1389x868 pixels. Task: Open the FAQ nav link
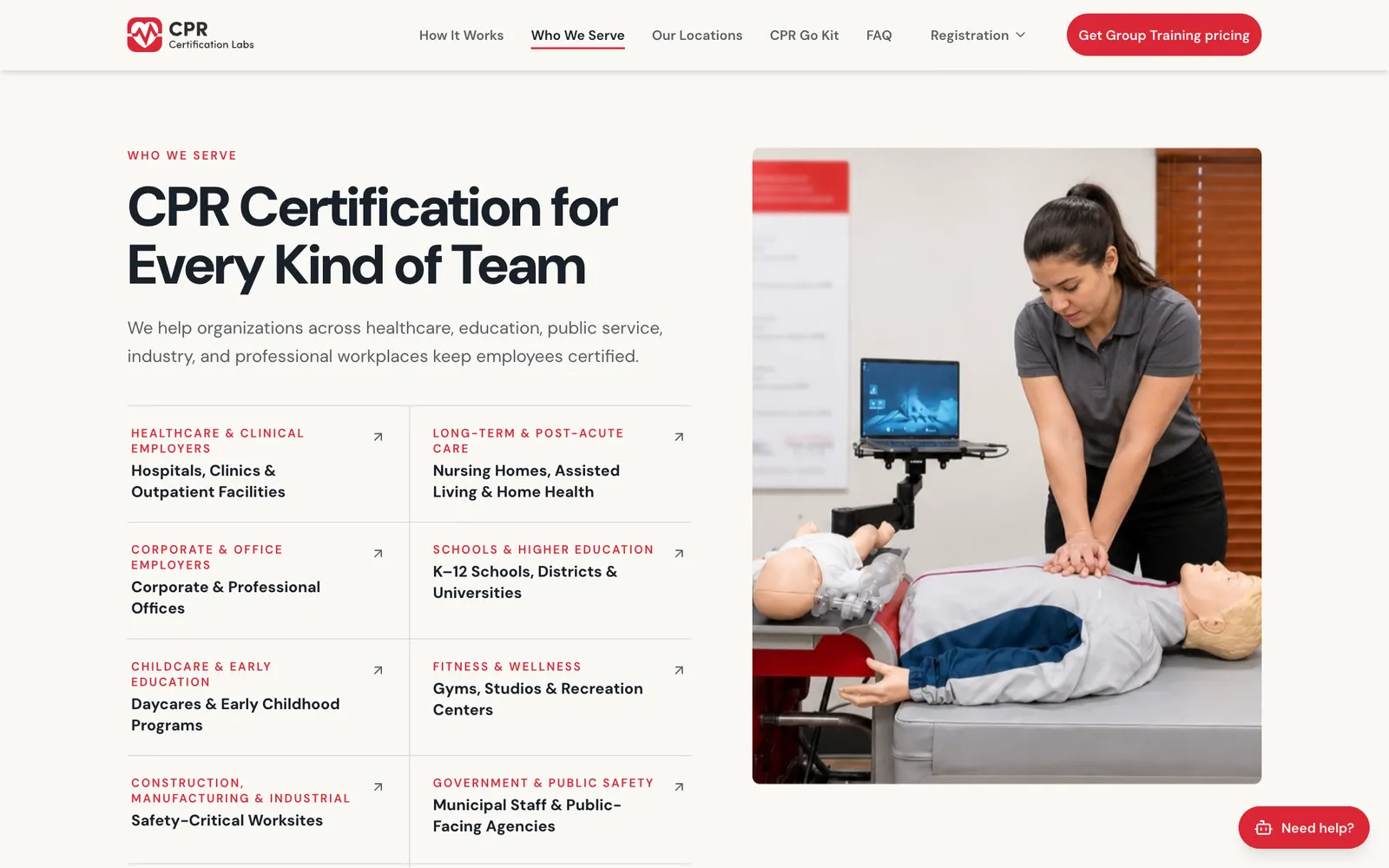click(879, 36)
